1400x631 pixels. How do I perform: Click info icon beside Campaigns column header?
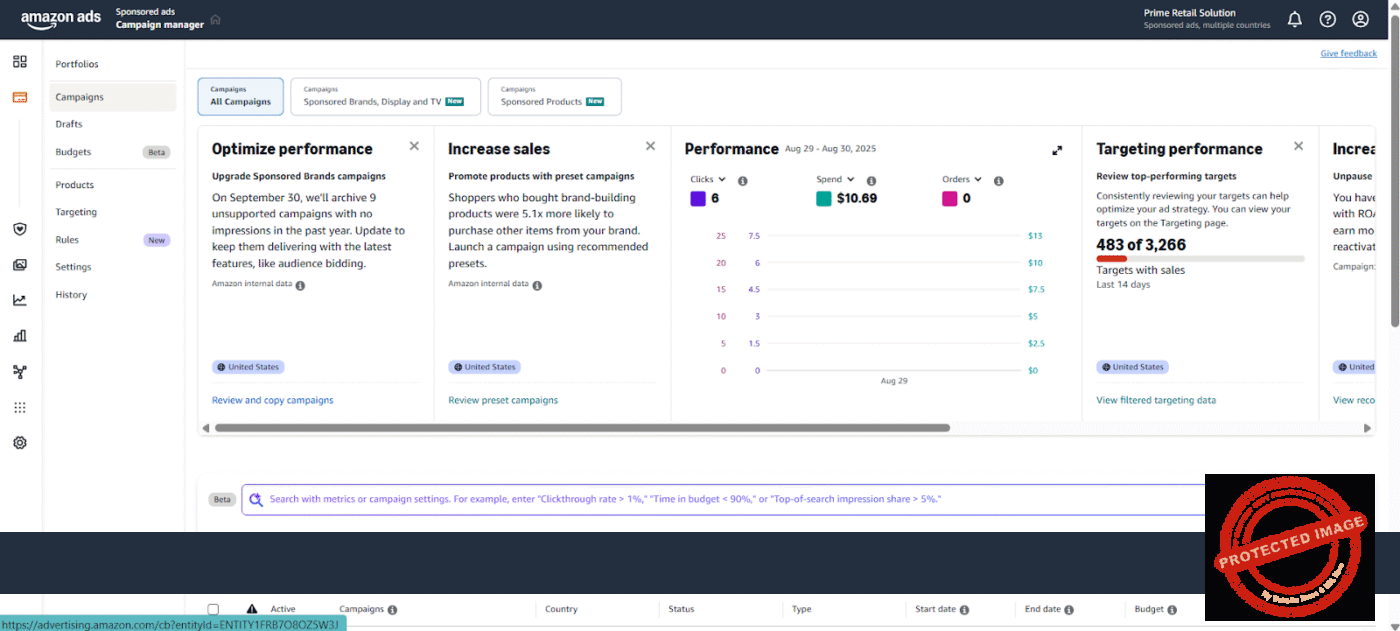[x=392, y=610]
